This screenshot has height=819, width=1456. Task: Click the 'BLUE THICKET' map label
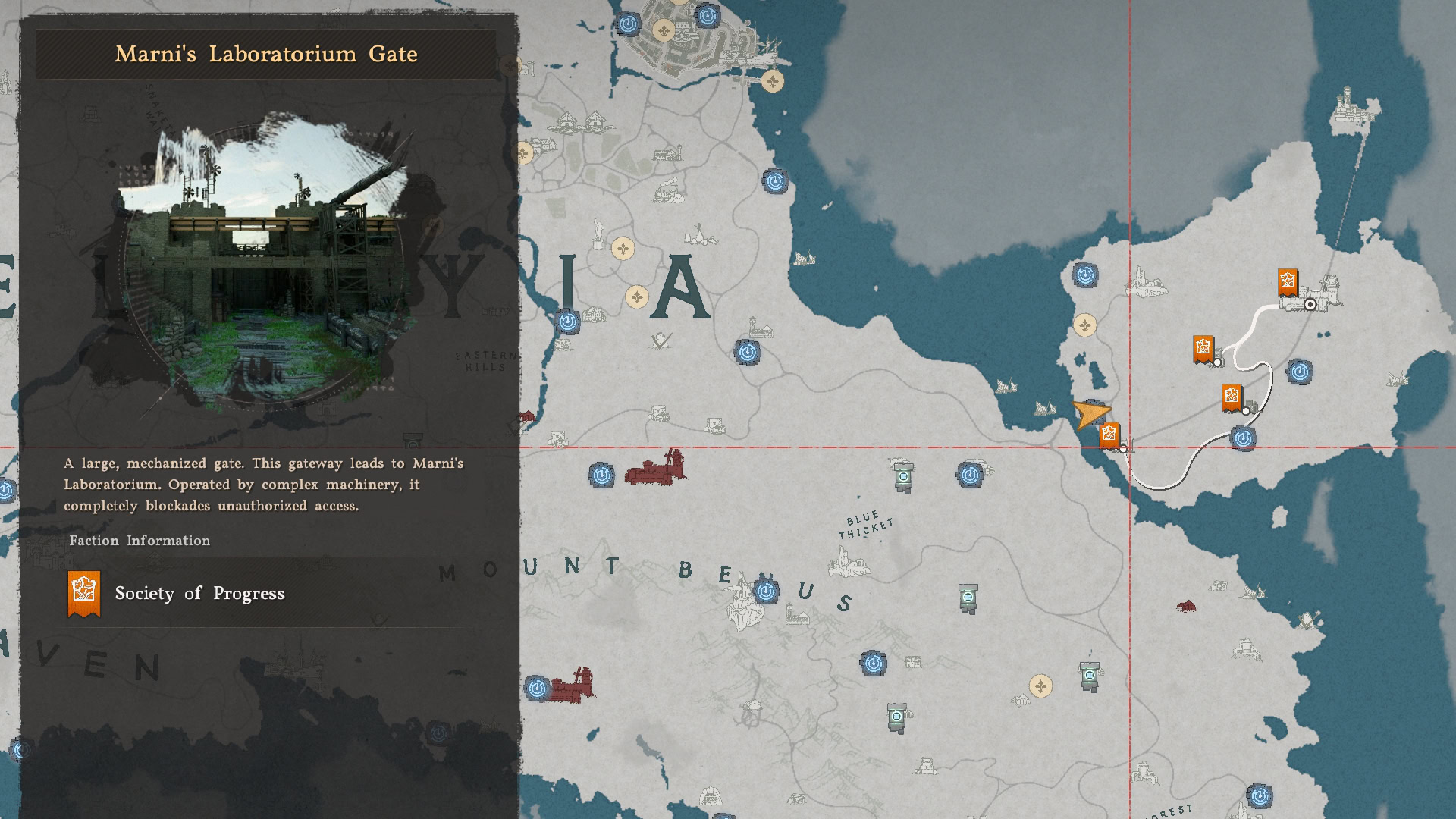tap(865, 525)
